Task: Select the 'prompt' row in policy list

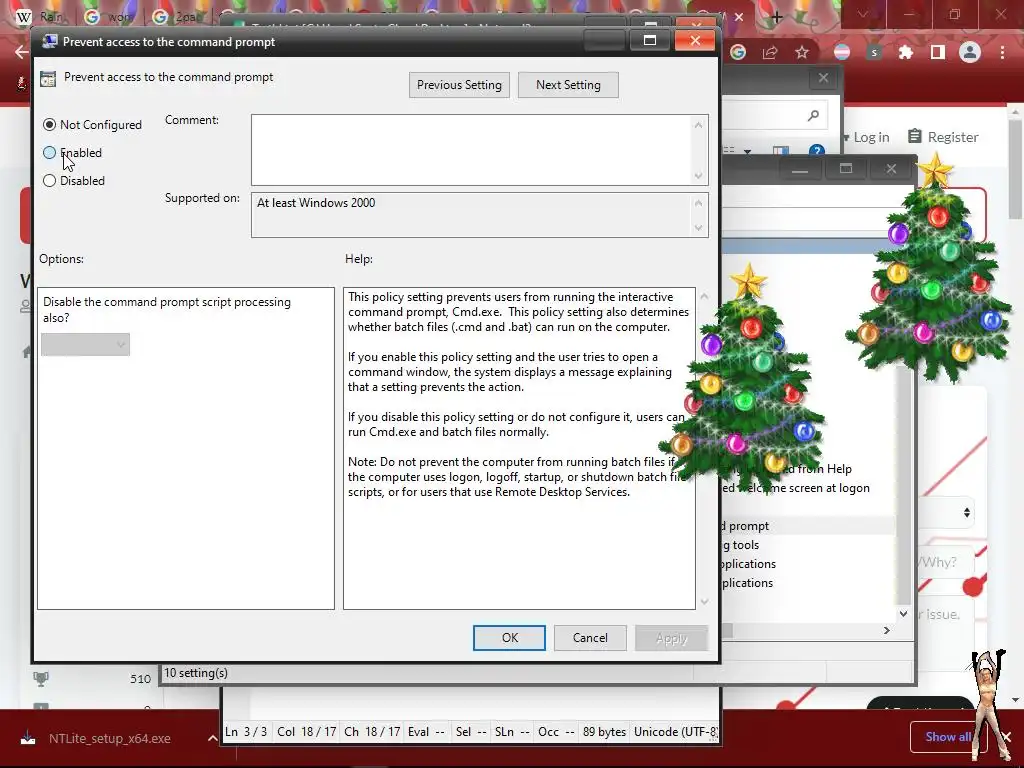Action: (807, 526)
